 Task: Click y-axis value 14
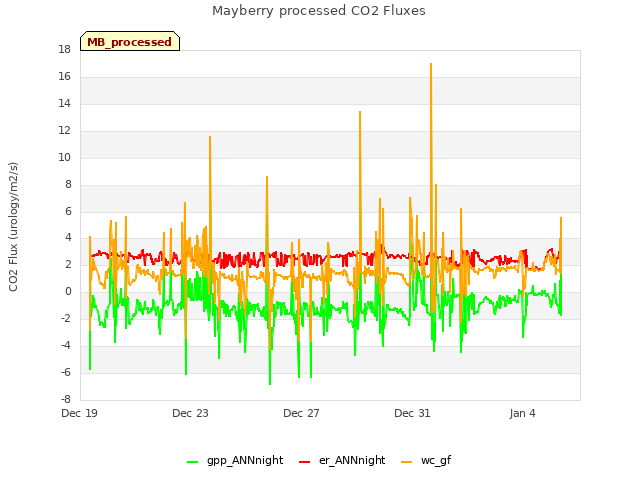64,103
